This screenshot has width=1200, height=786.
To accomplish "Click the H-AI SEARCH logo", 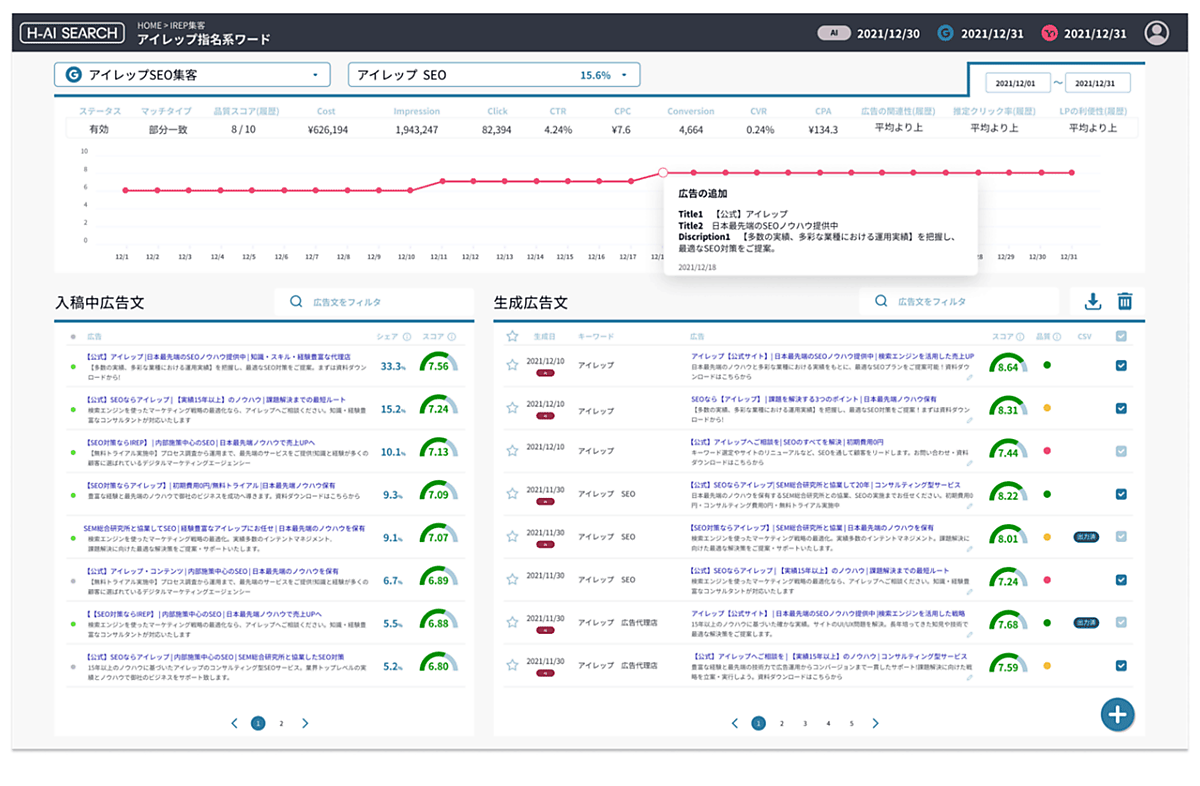I will 72,33.
